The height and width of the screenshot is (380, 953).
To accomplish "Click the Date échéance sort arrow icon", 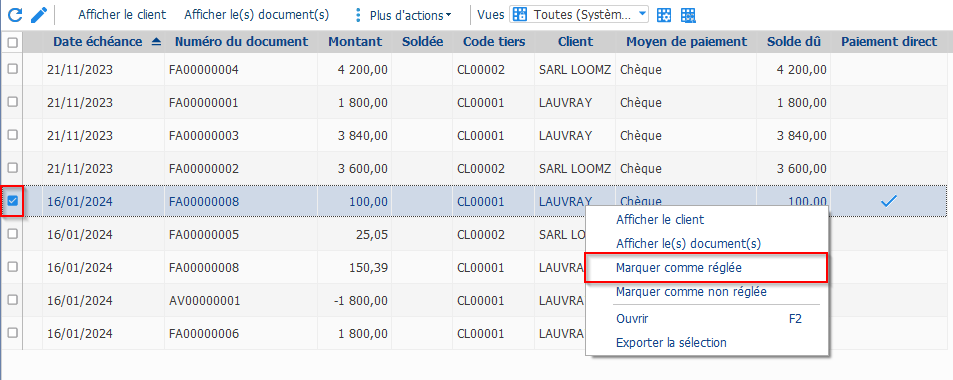I will [156, 41].
